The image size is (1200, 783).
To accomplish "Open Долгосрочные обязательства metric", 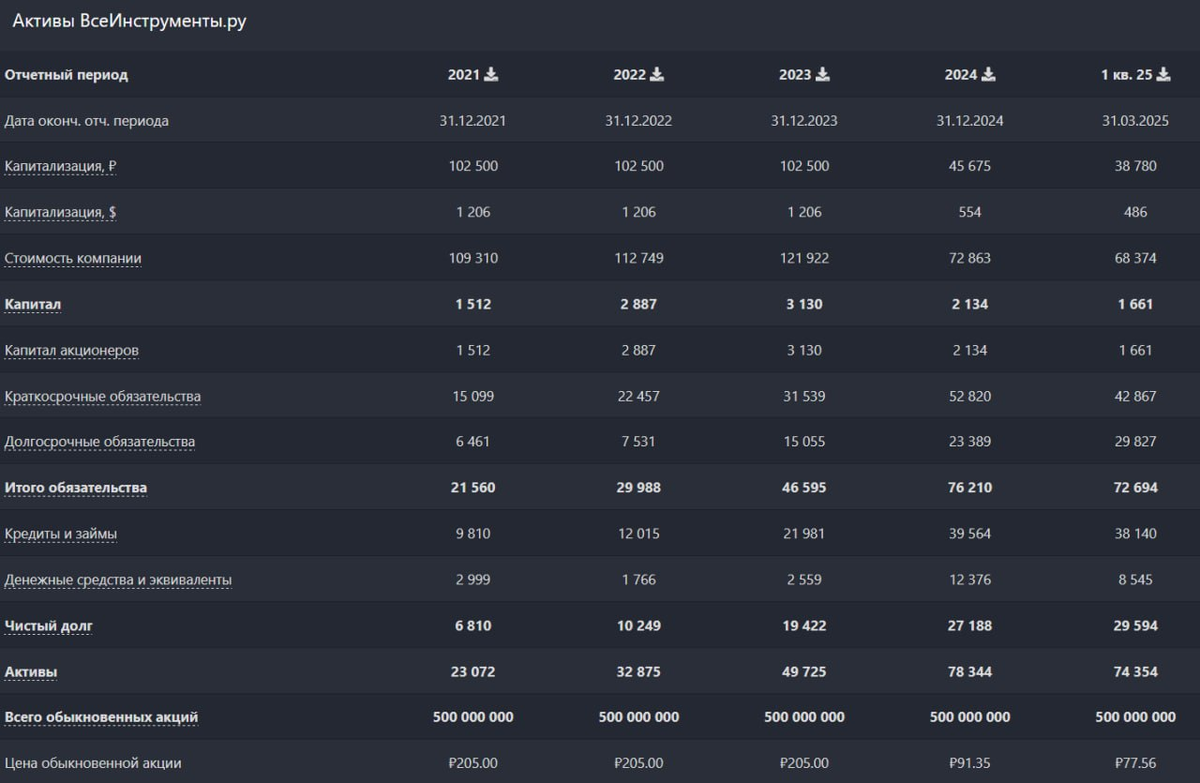I will tap(100, 442).
